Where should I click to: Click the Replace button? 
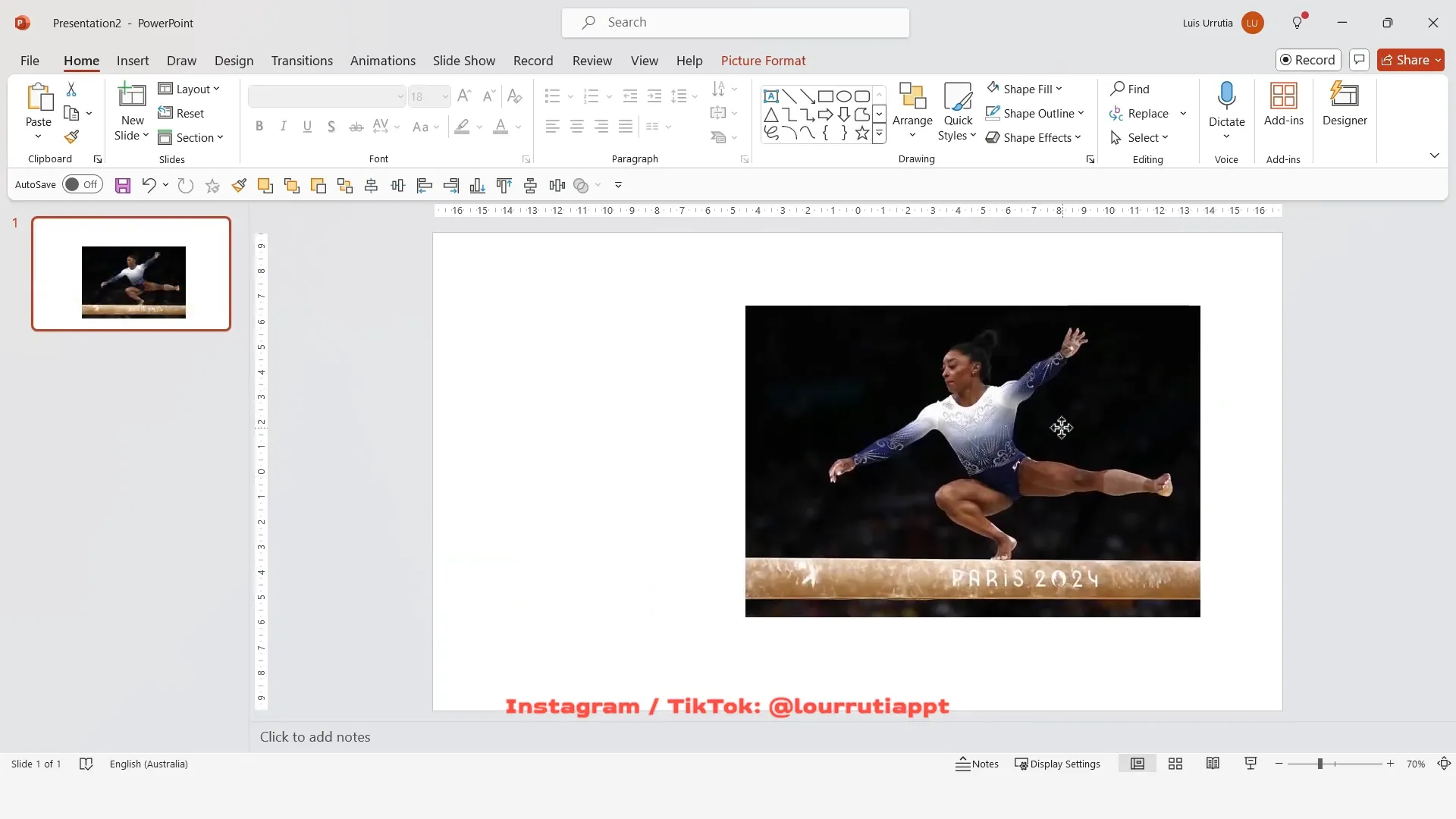1139,114
